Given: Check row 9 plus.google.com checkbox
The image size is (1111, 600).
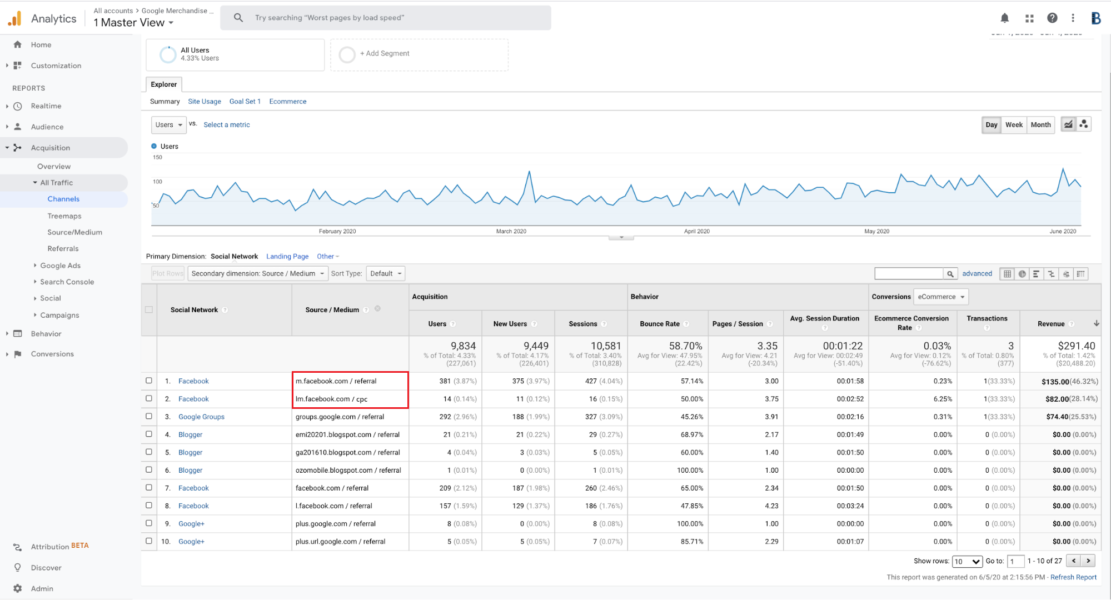Looking at the screenshot, I should 149,523.
